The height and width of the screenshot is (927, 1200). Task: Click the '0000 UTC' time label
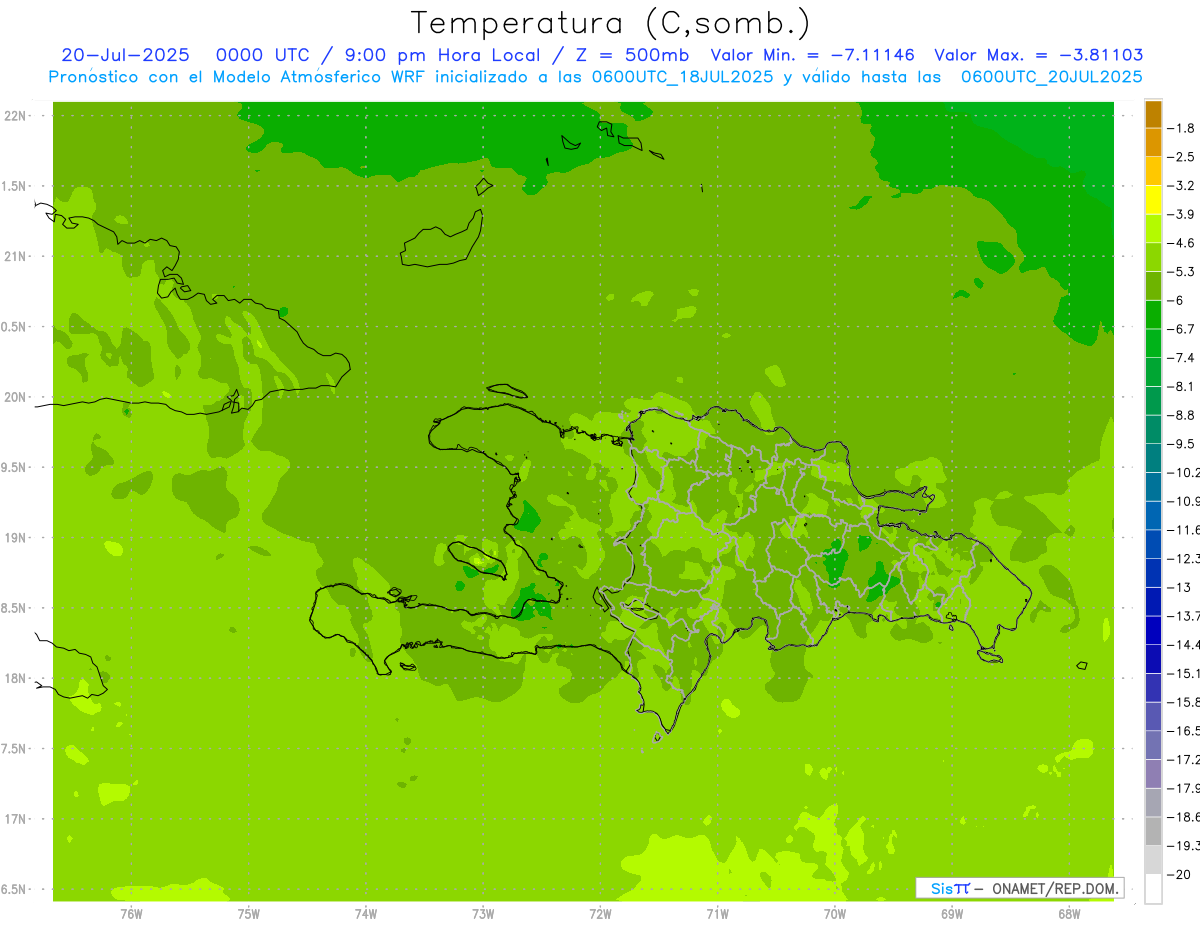(262, 55)
